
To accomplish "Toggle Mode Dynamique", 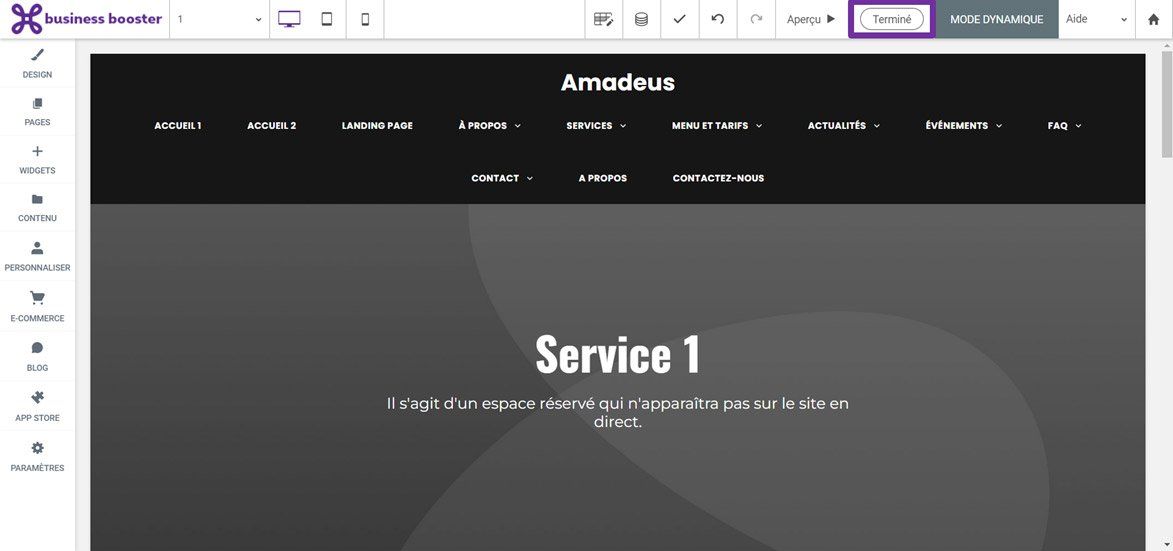I will tap(996, 19).
